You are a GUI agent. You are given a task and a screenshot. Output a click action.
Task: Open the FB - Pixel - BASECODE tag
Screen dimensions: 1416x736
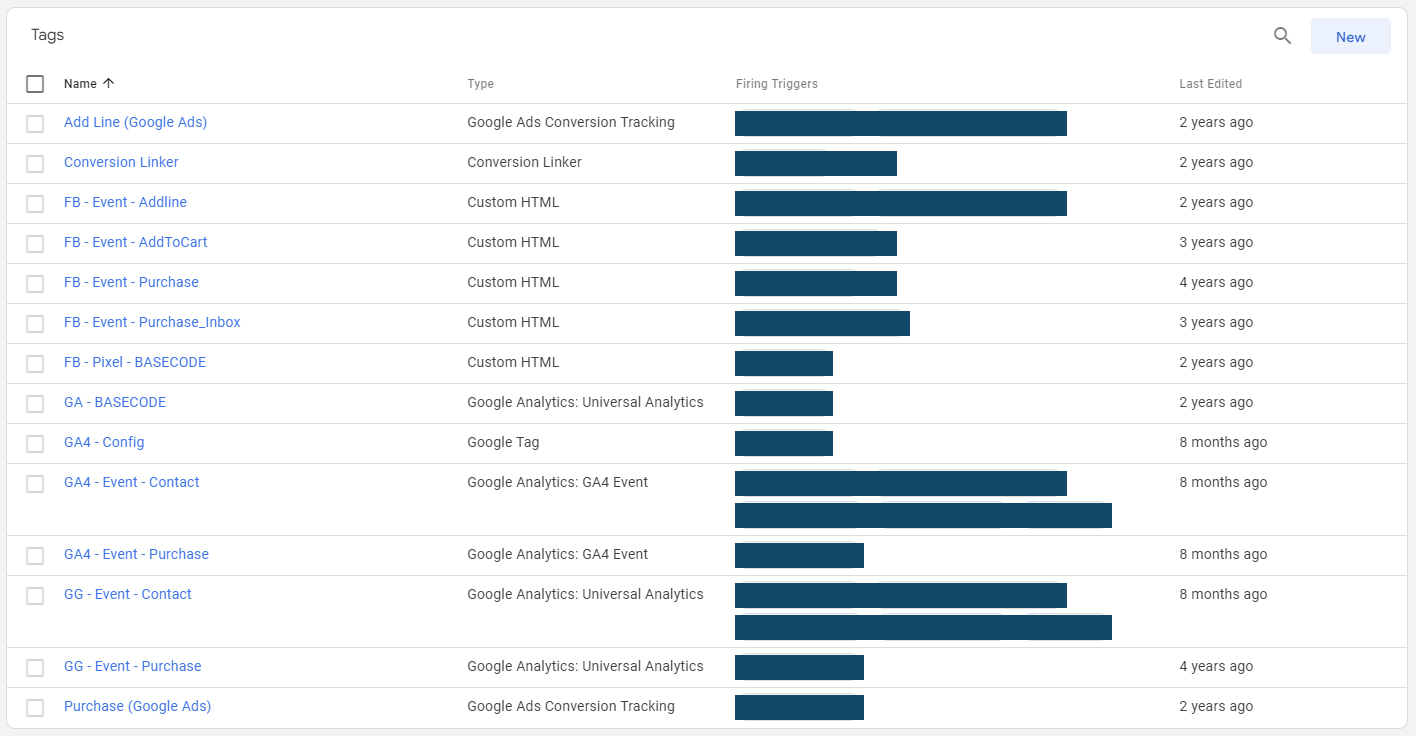click(135, 362)
